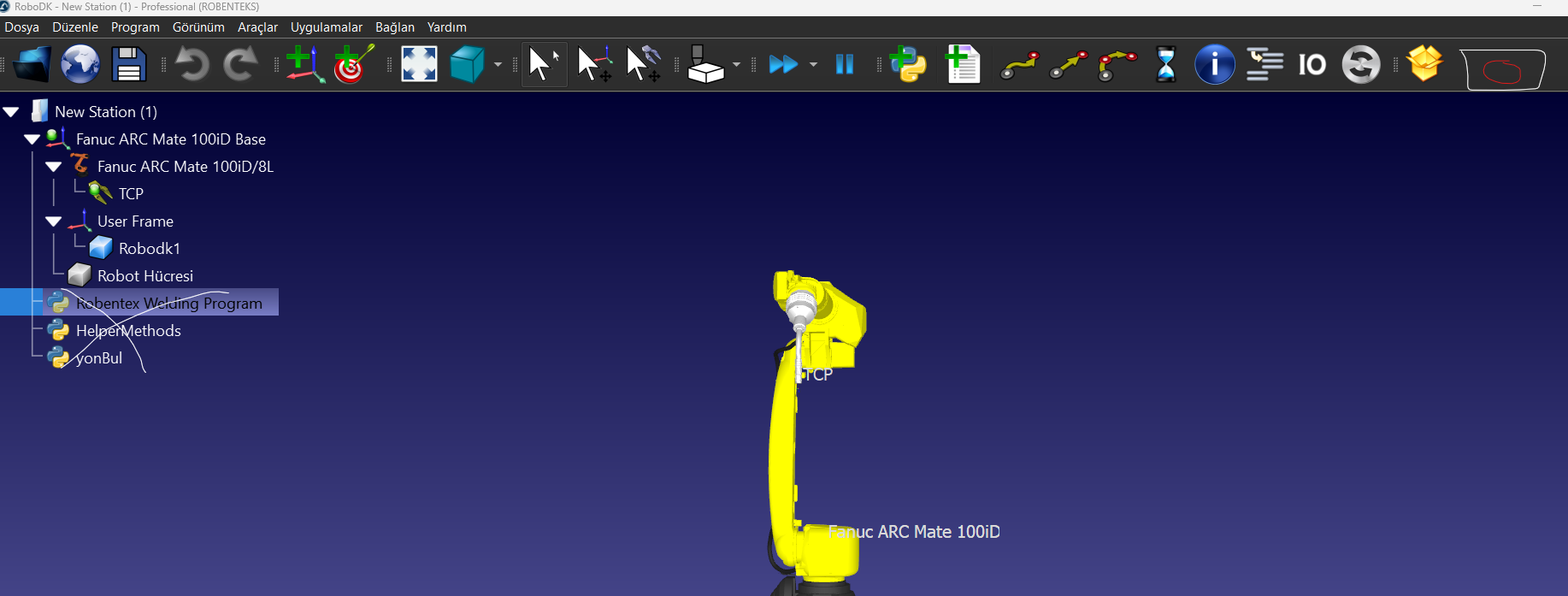Collapse the User Frame tree node
Viewport: 1568px width, 596px height.
pos(54,221)
